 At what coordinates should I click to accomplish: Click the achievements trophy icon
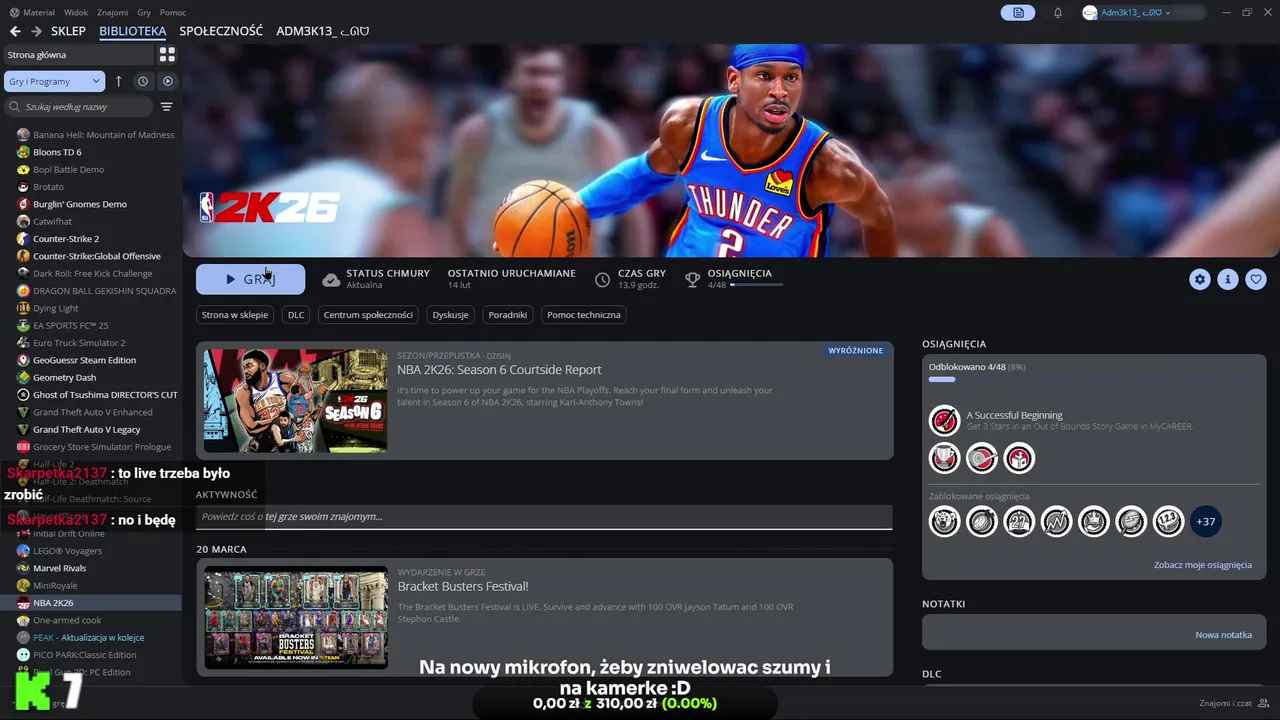692,280
